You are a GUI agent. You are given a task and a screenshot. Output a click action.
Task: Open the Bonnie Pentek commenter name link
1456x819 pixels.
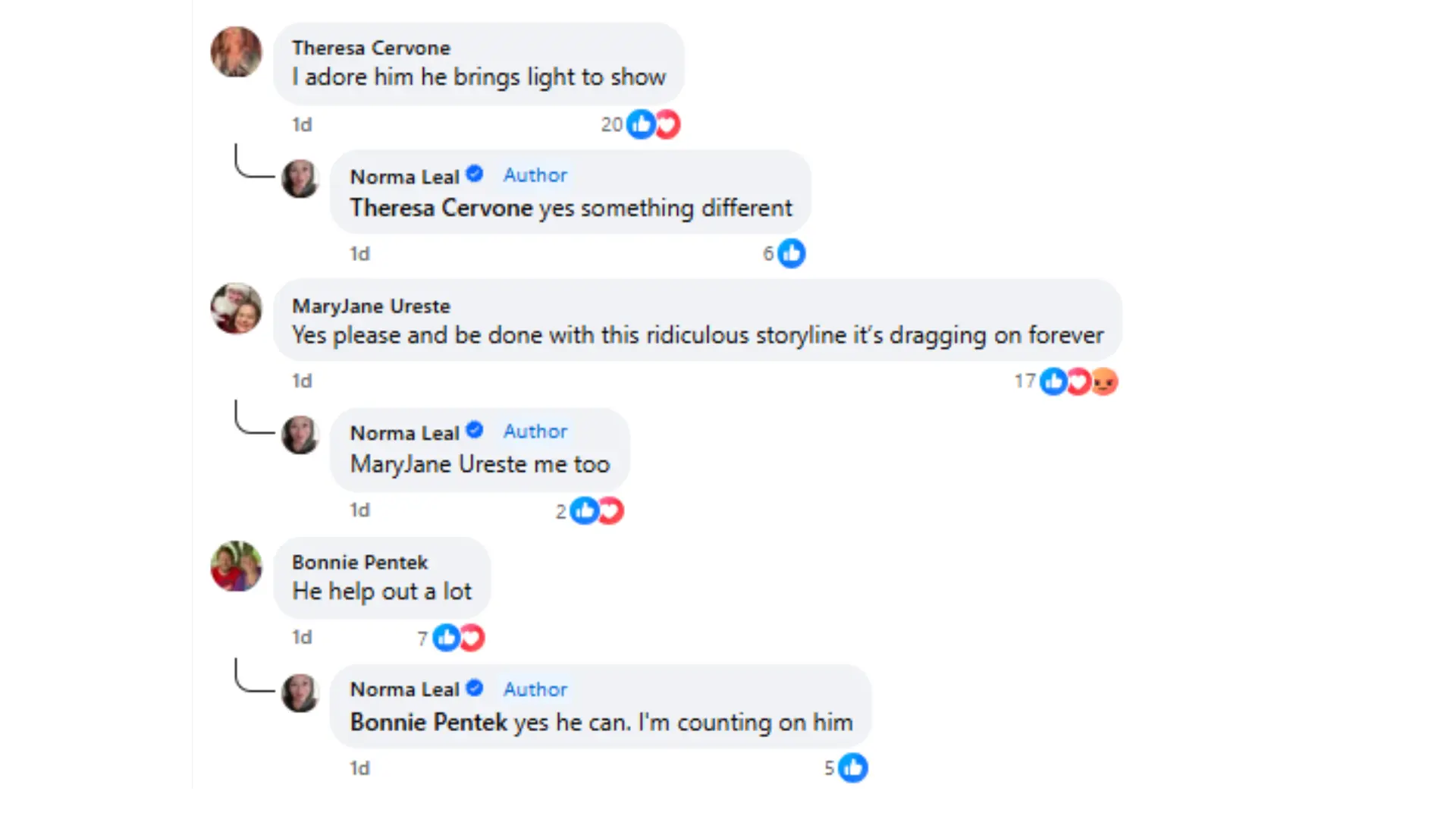359,563
